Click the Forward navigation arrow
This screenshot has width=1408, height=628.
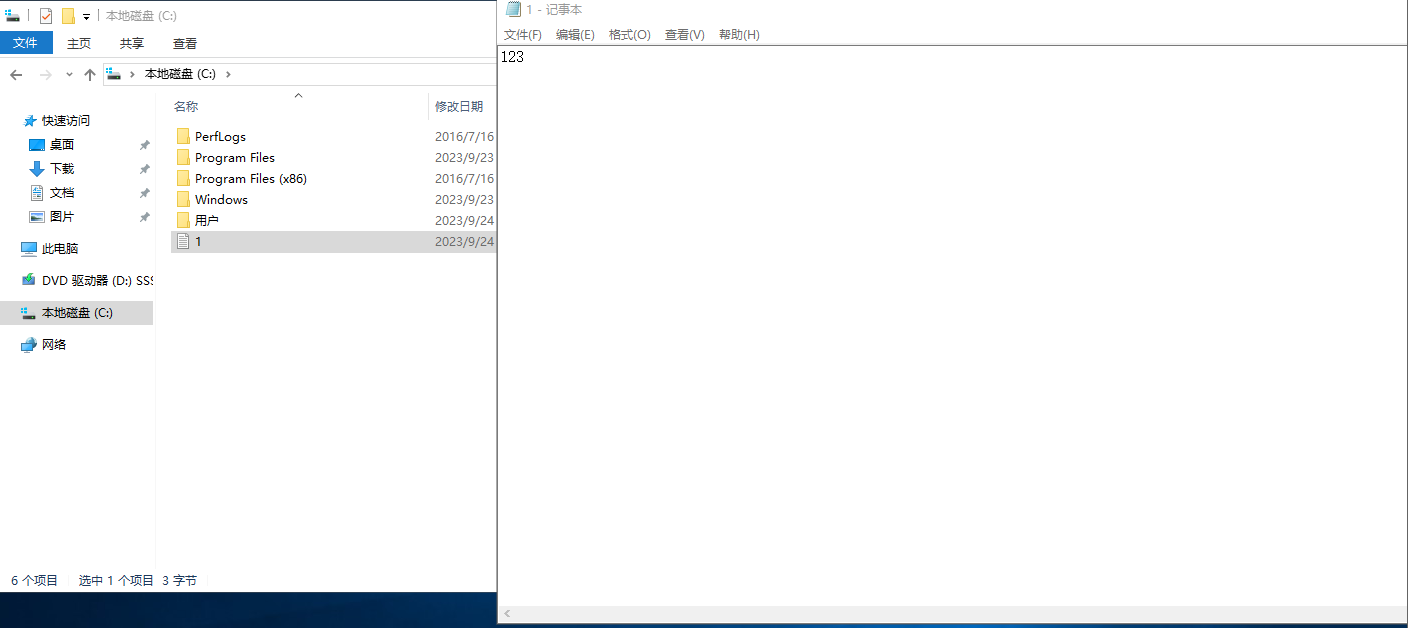[45, 74]
